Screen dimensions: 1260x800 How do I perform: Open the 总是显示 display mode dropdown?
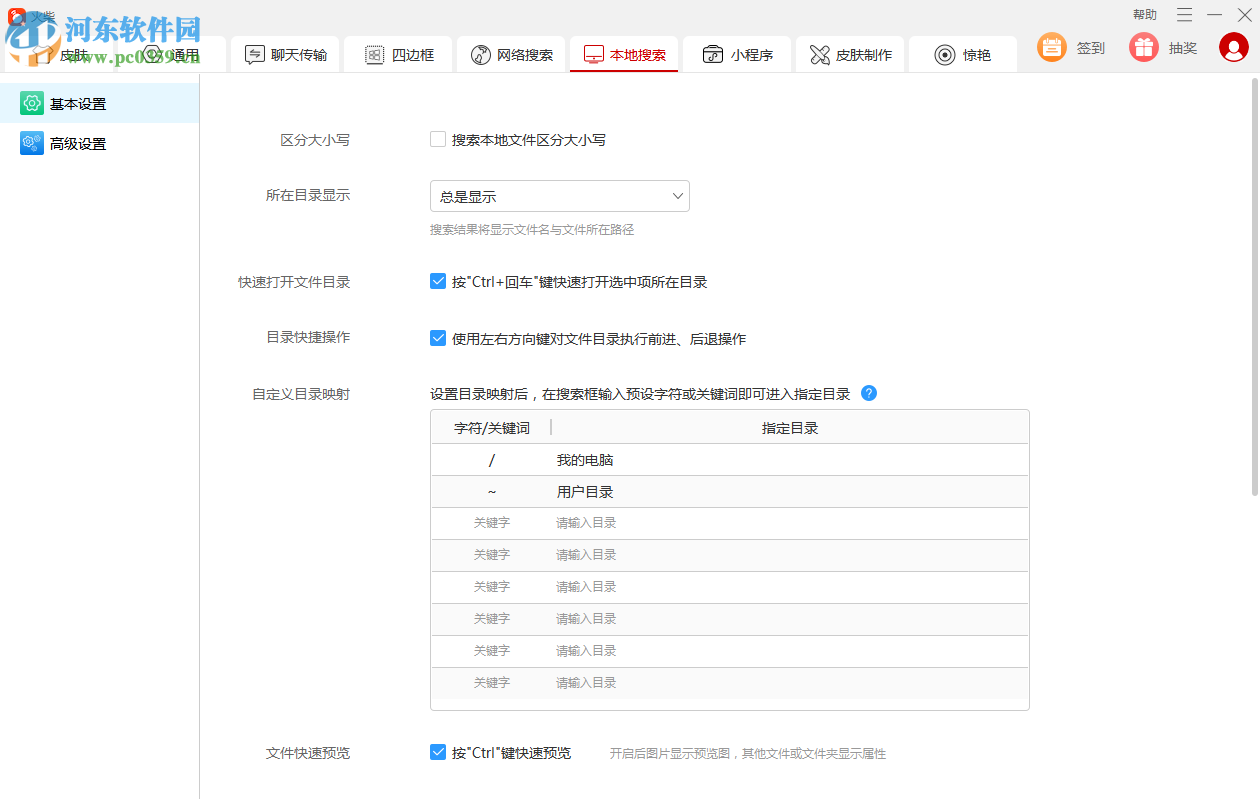tap(559, 196)
